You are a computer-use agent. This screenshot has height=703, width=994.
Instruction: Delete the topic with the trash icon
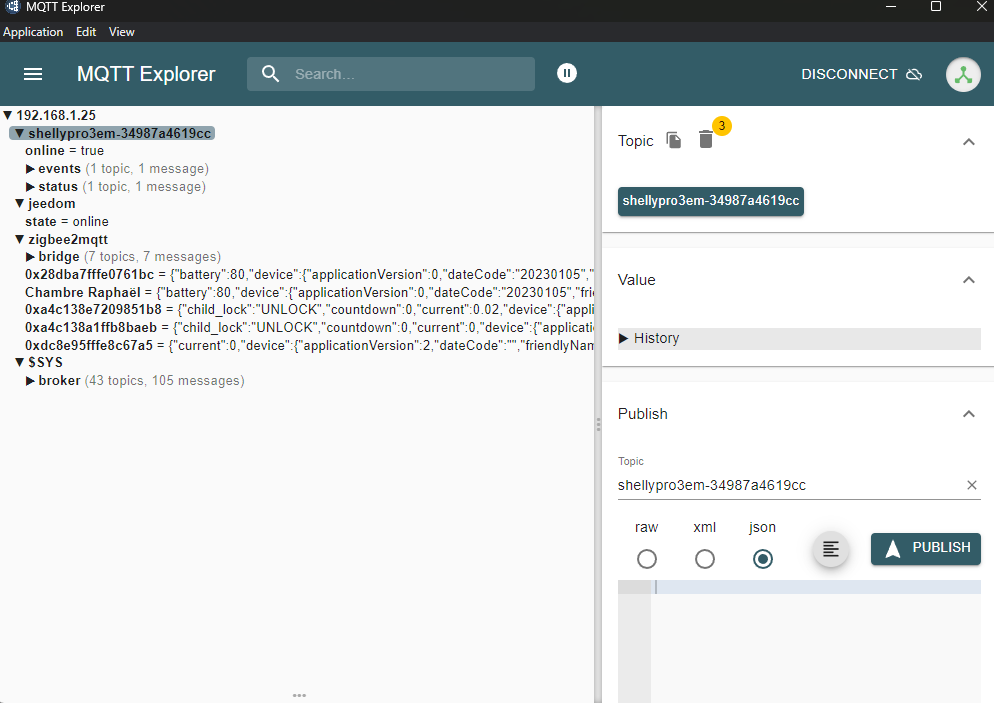pos(706,139)
